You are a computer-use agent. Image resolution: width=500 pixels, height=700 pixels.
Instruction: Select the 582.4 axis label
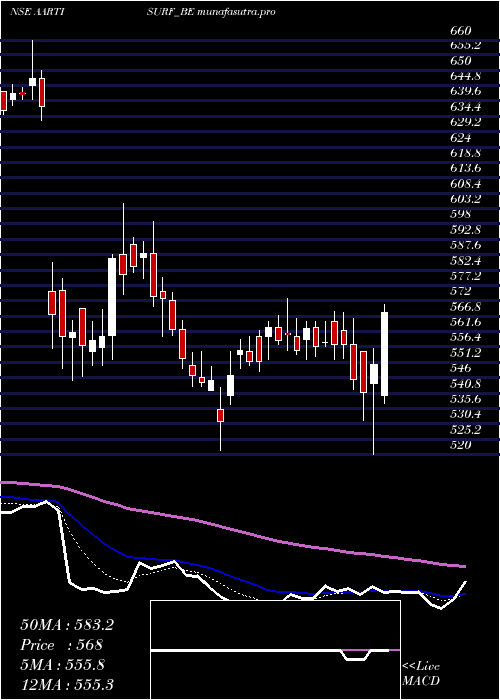[466, 260]
